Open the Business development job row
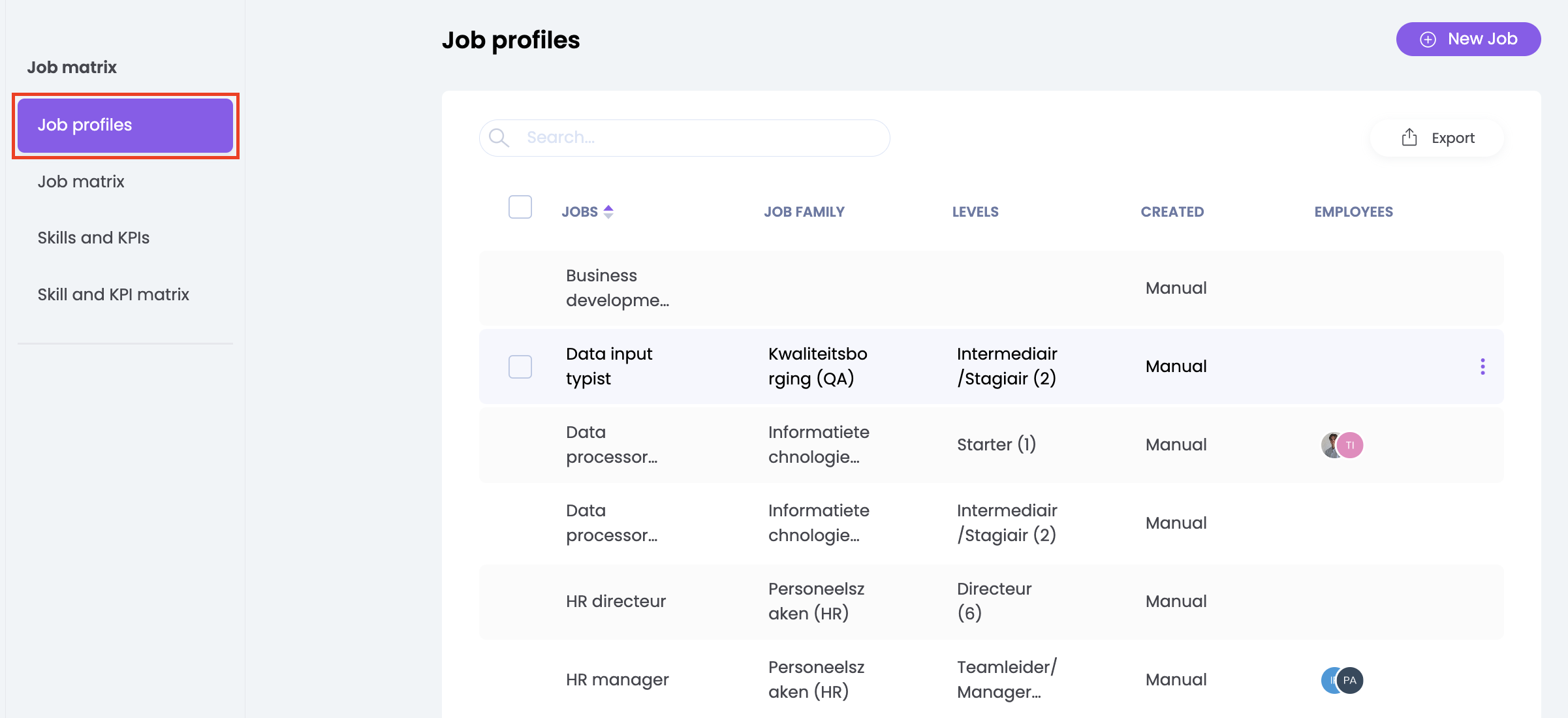 click(617, 288)
